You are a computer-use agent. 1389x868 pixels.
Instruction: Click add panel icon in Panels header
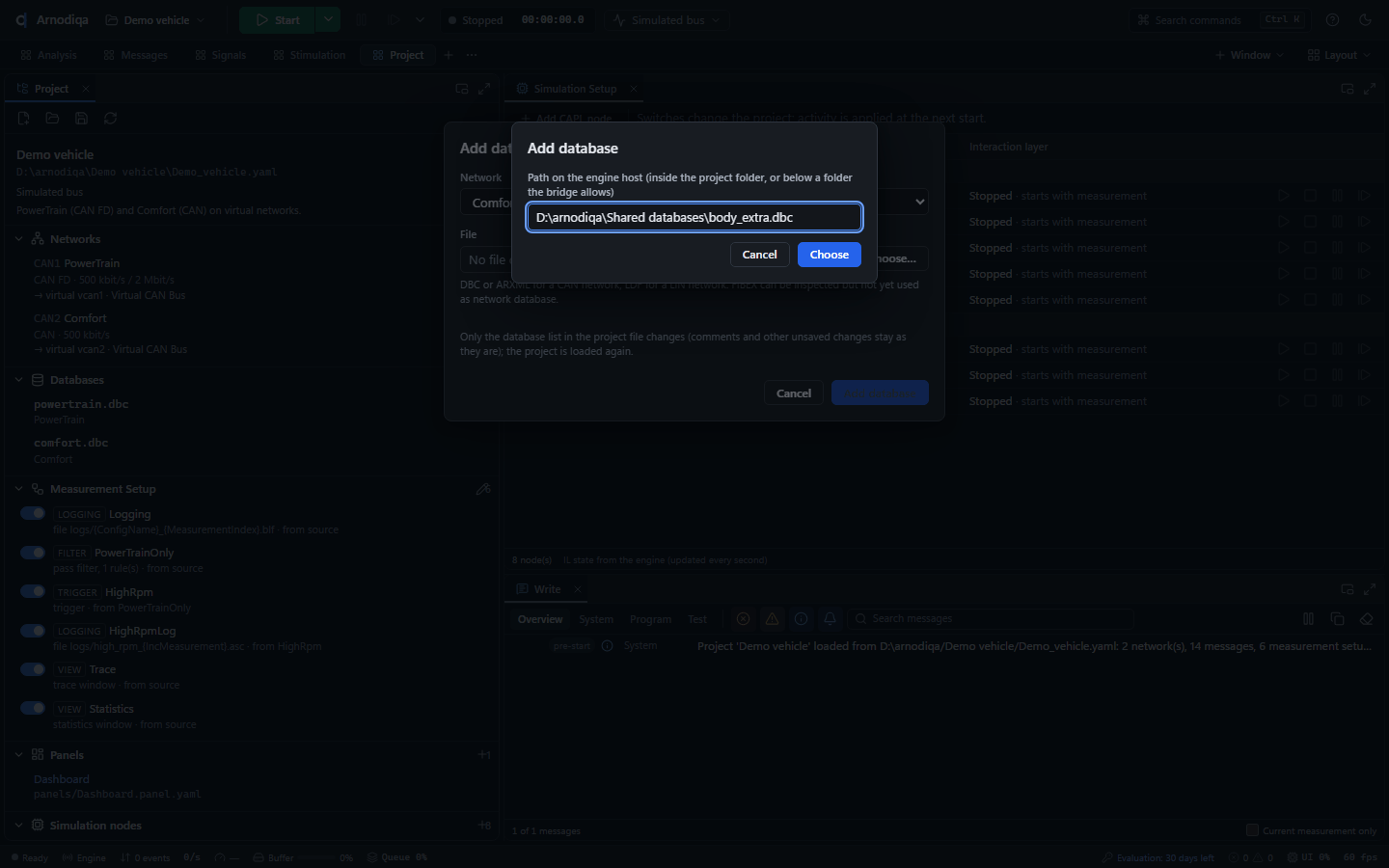(x=484, y=755)
